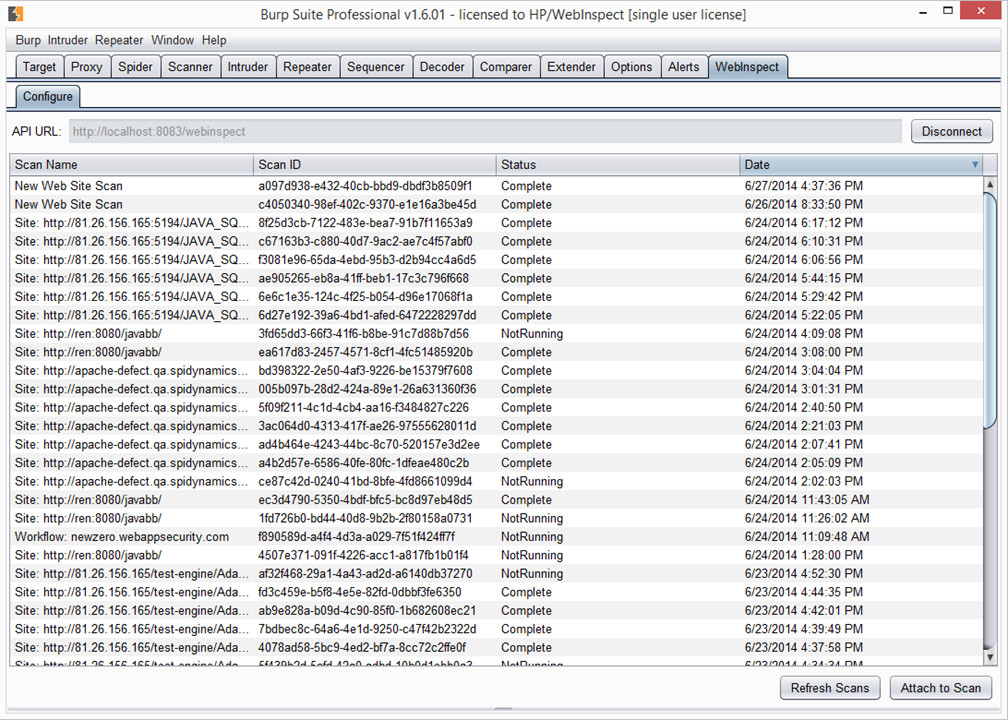1008x720 pixels.
Task: Sort by the Scan ID column header
Action: (x=375, y=165)
